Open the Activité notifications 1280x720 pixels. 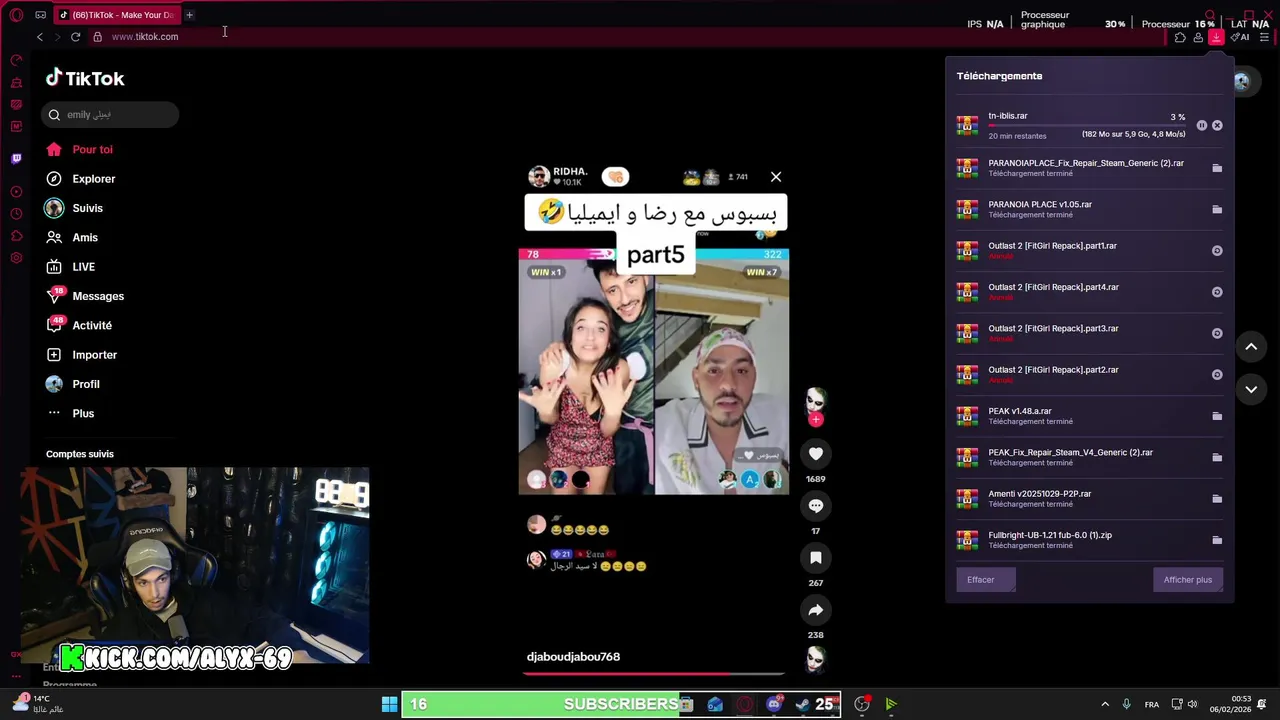click(78, 325)
